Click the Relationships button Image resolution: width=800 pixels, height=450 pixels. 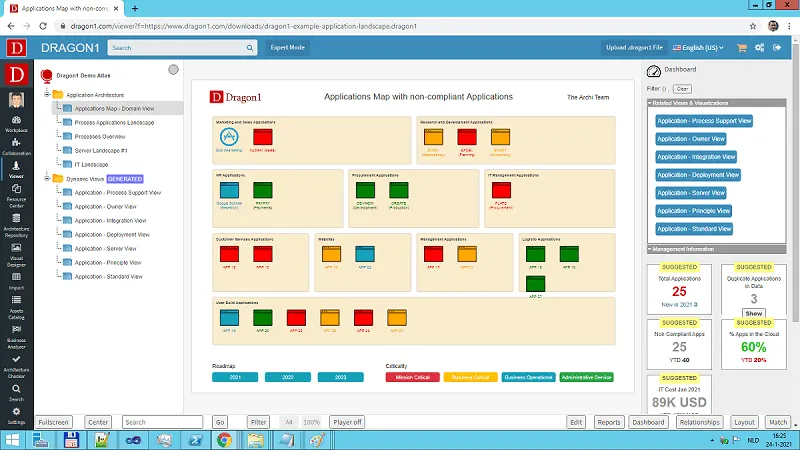[x=699, y=422]
